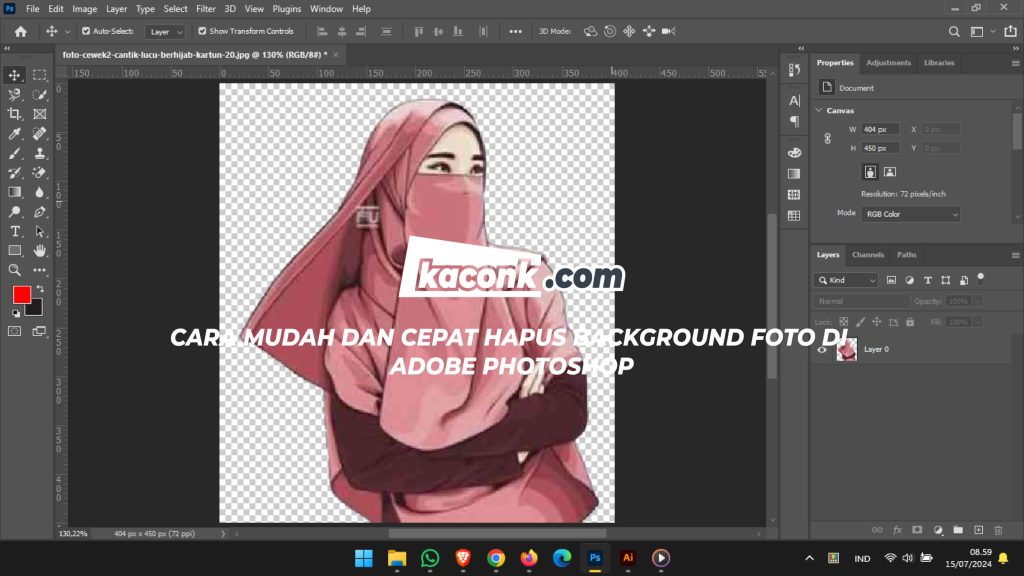
Task: Select the Frame tool
Action: 40,114
